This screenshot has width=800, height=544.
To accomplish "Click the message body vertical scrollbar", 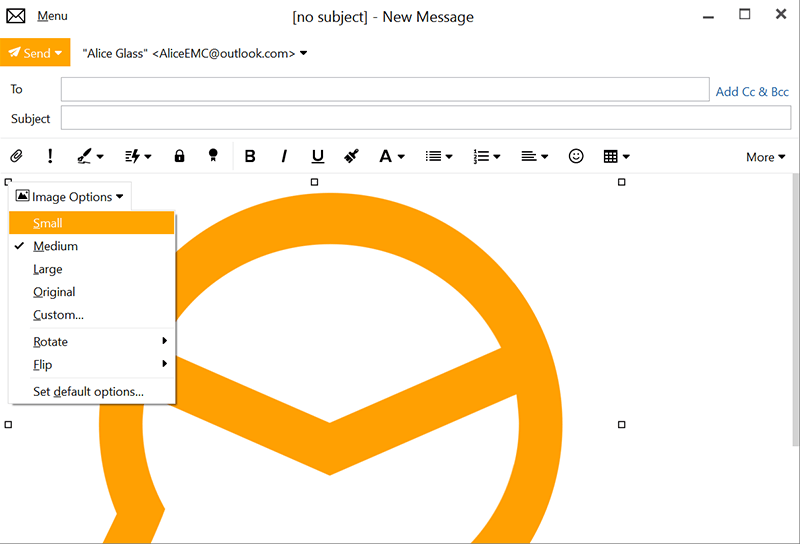I will tap(796, 309).
